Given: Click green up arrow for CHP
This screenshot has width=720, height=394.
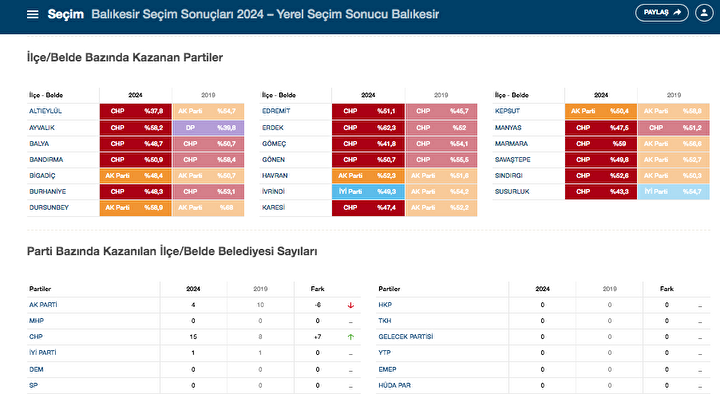Looking at the screenshot, I should [351, 337].
